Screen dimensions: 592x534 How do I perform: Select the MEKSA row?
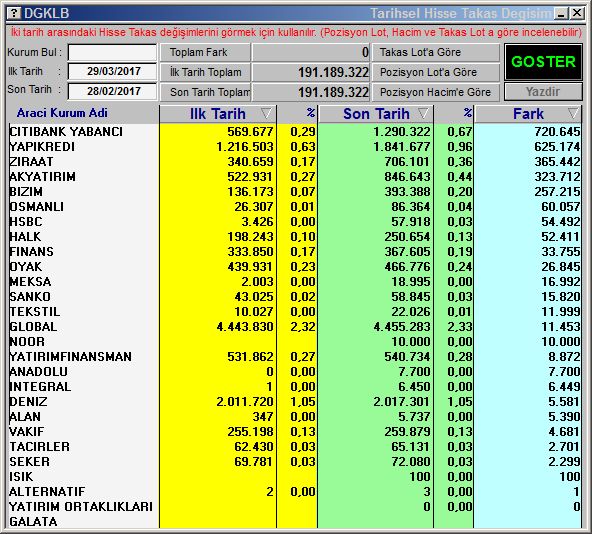tap(294, 282)
